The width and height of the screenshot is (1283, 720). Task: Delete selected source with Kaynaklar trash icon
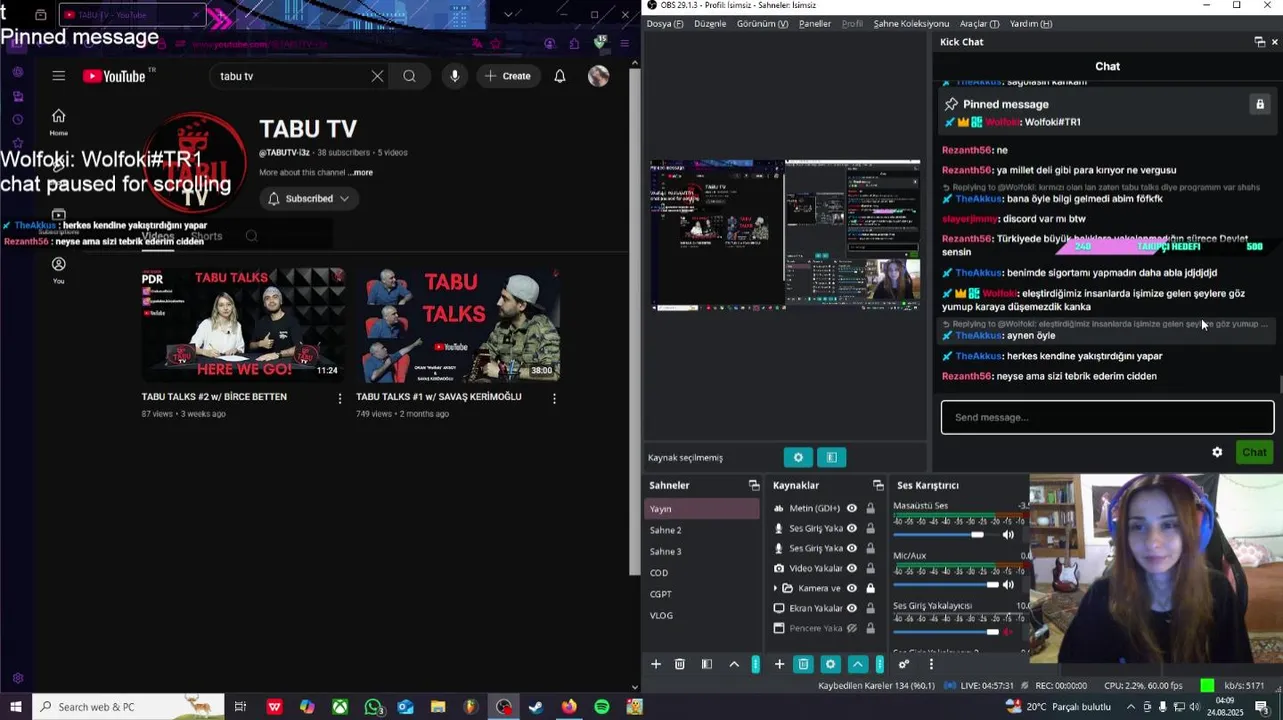[x=803, y=664]
